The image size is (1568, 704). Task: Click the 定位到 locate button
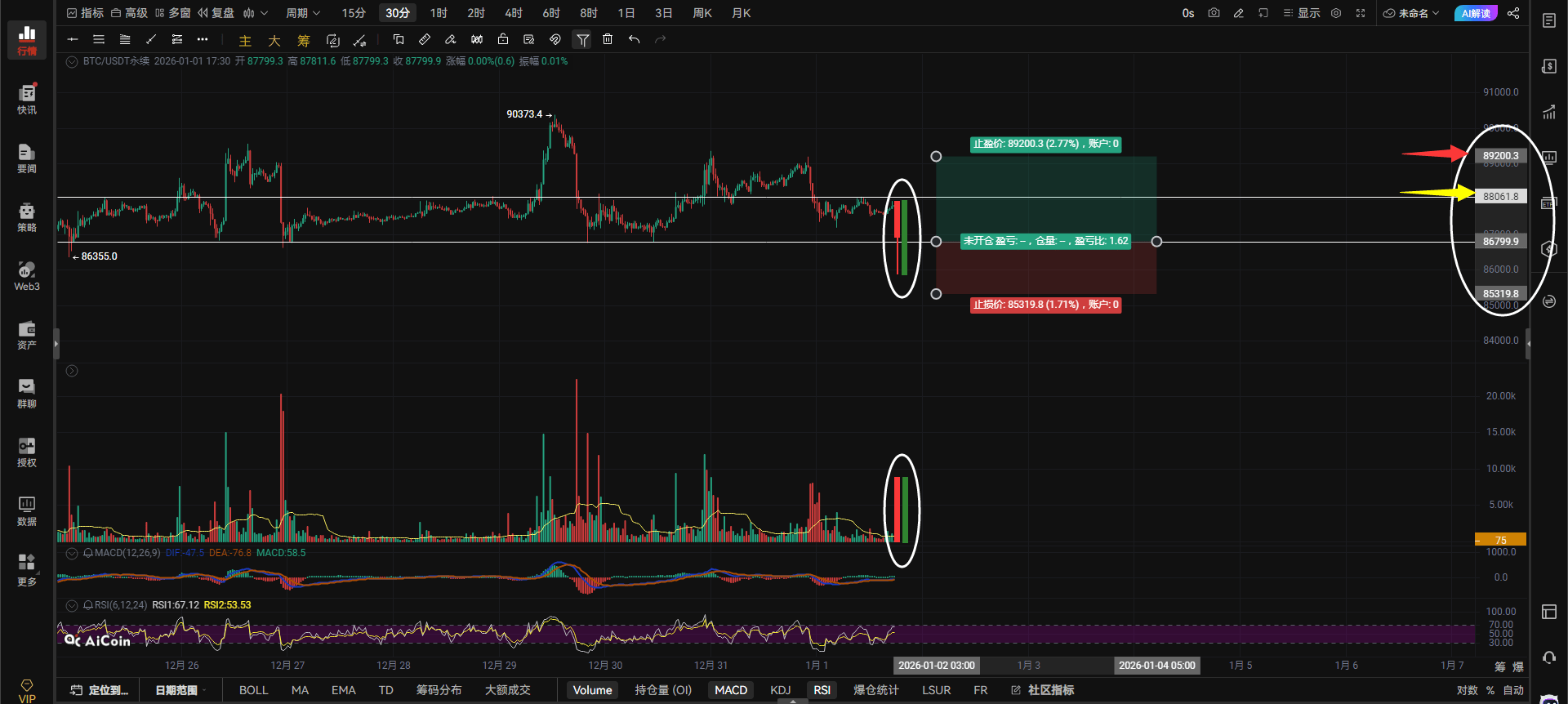pyautogui.click(x=100, y=690)
